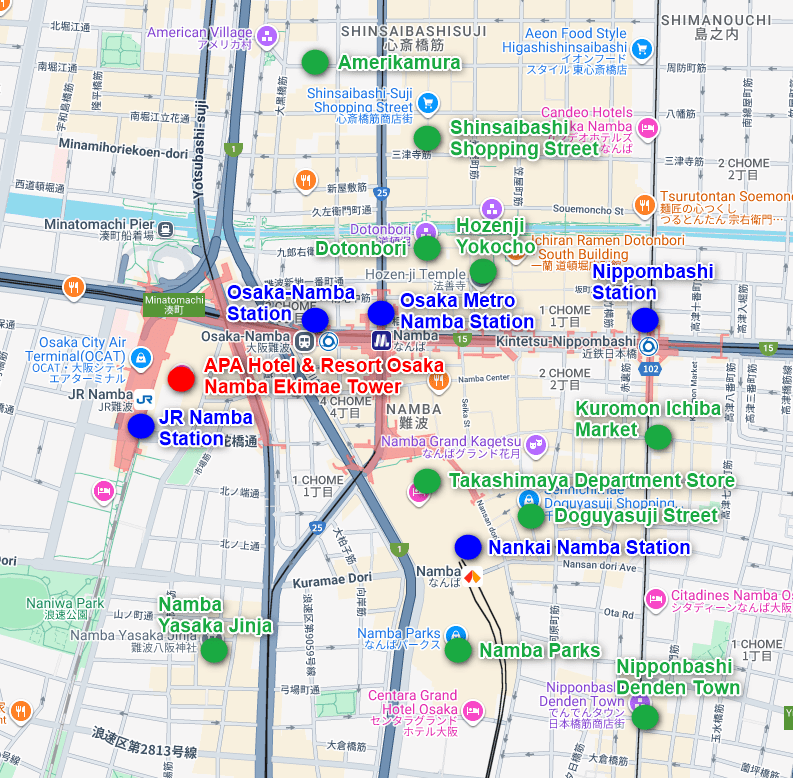The width and height of the screenshot is (793, 778).
Task: Click the Soemoncho St label
Action: coord(588,209)
